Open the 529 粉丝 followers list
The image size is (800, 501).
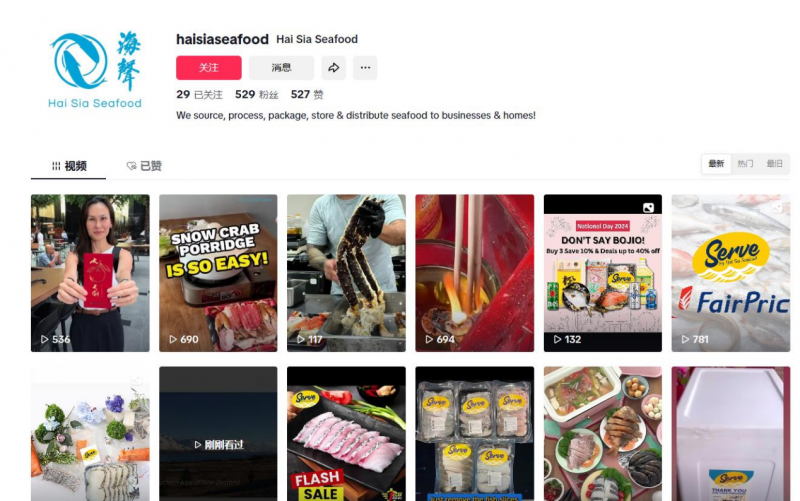[x=257, y=94]
